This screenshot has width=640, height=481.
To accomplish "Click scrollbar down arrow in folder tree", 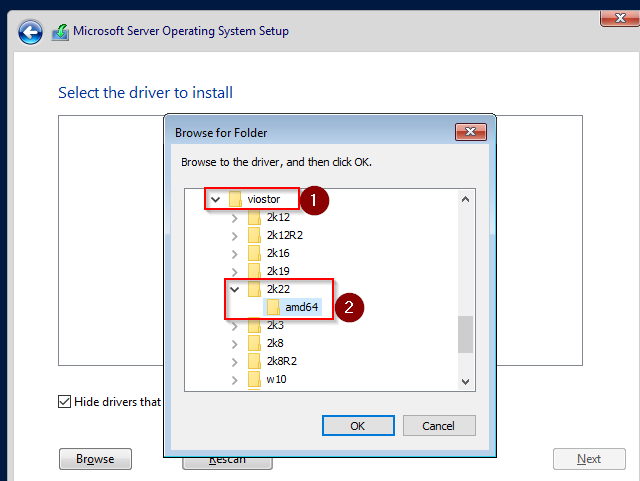I will (x=465, y=381).
